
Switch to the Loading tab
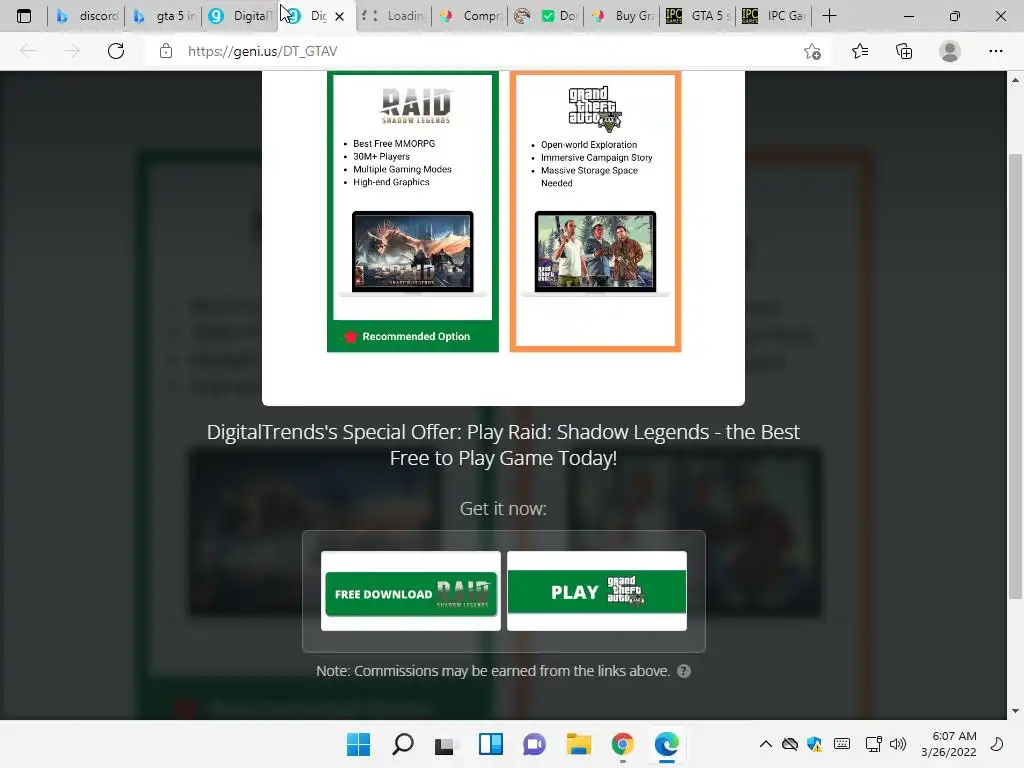pos(394,16)
